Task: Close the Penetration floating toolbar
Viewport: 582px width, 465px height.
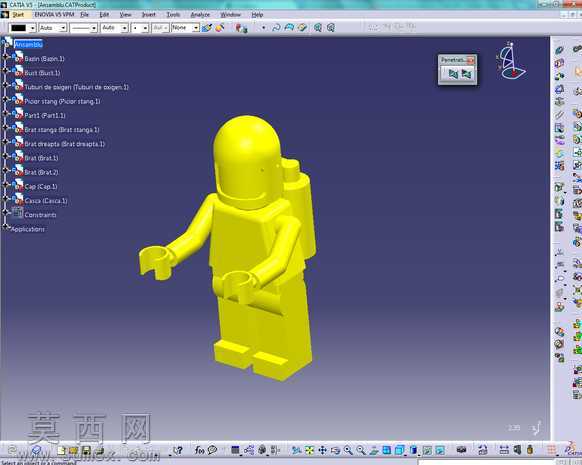Action: [x=470, y=60]
